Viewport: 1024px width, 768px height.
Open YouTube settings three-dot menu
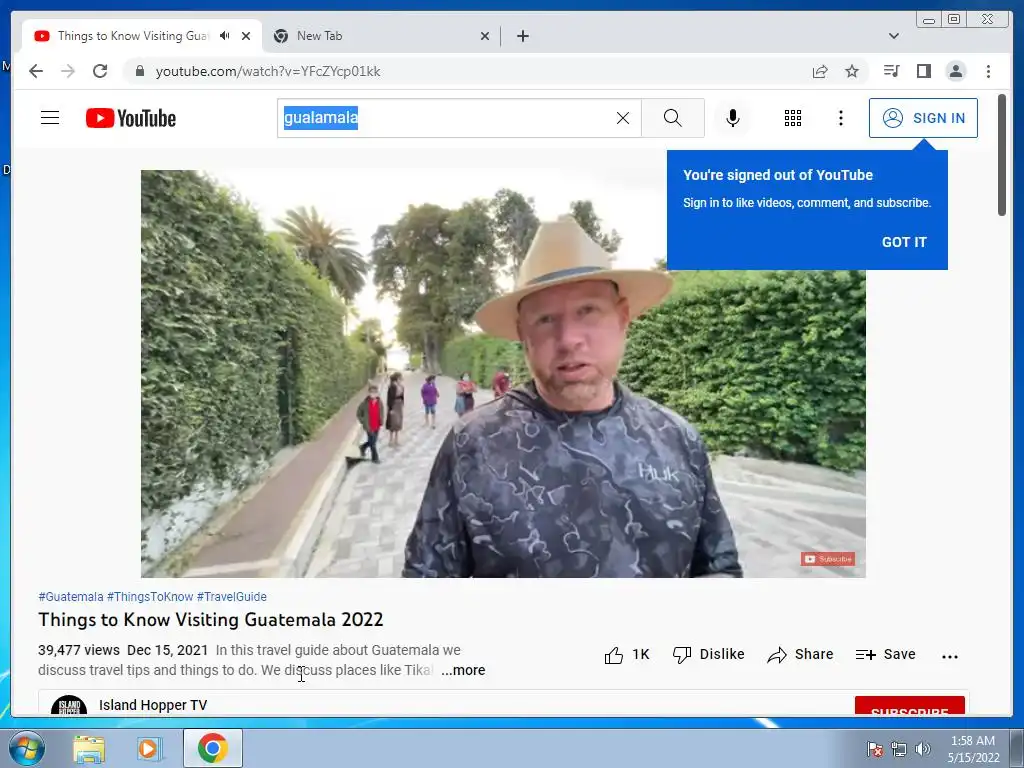[x=840, y=118]
